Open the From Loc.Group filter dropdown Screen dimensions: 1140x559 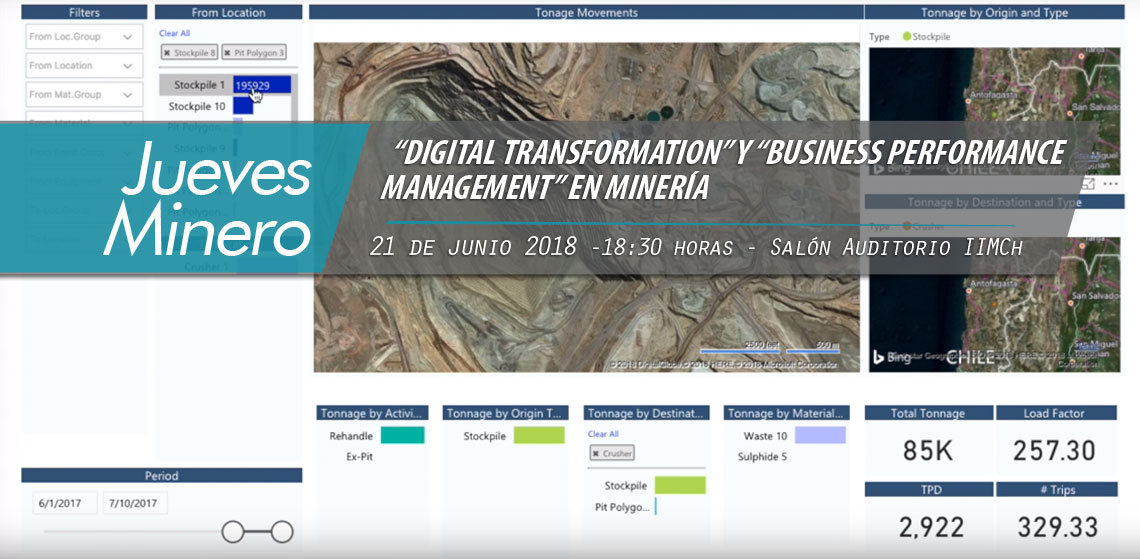[x=84, y=37]
